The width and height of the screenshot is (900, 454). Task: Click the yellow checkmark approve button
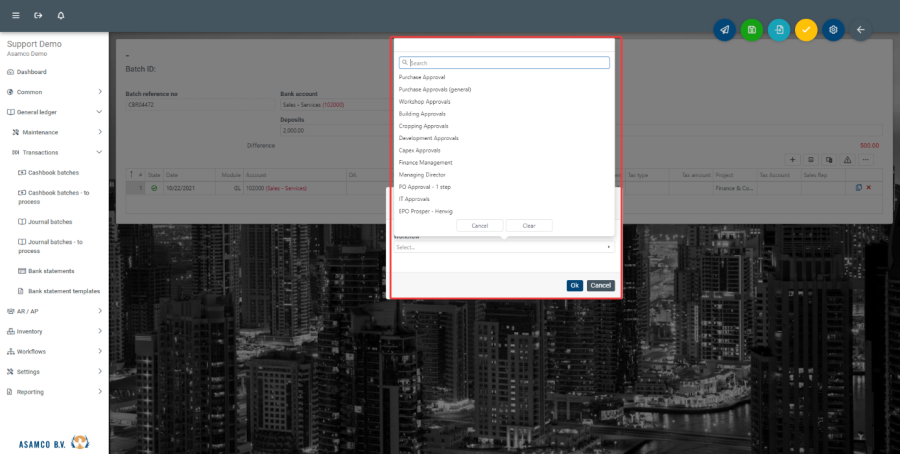point(806,30)
